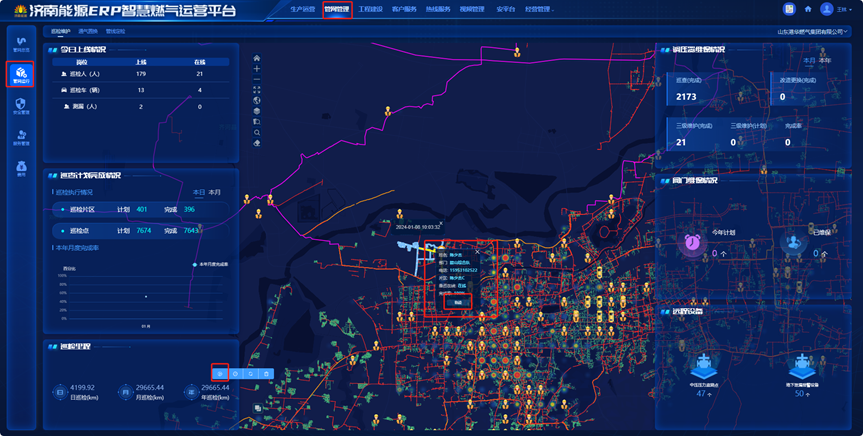Select 本月 in the top-right maintenance panel

click(809, 61)
